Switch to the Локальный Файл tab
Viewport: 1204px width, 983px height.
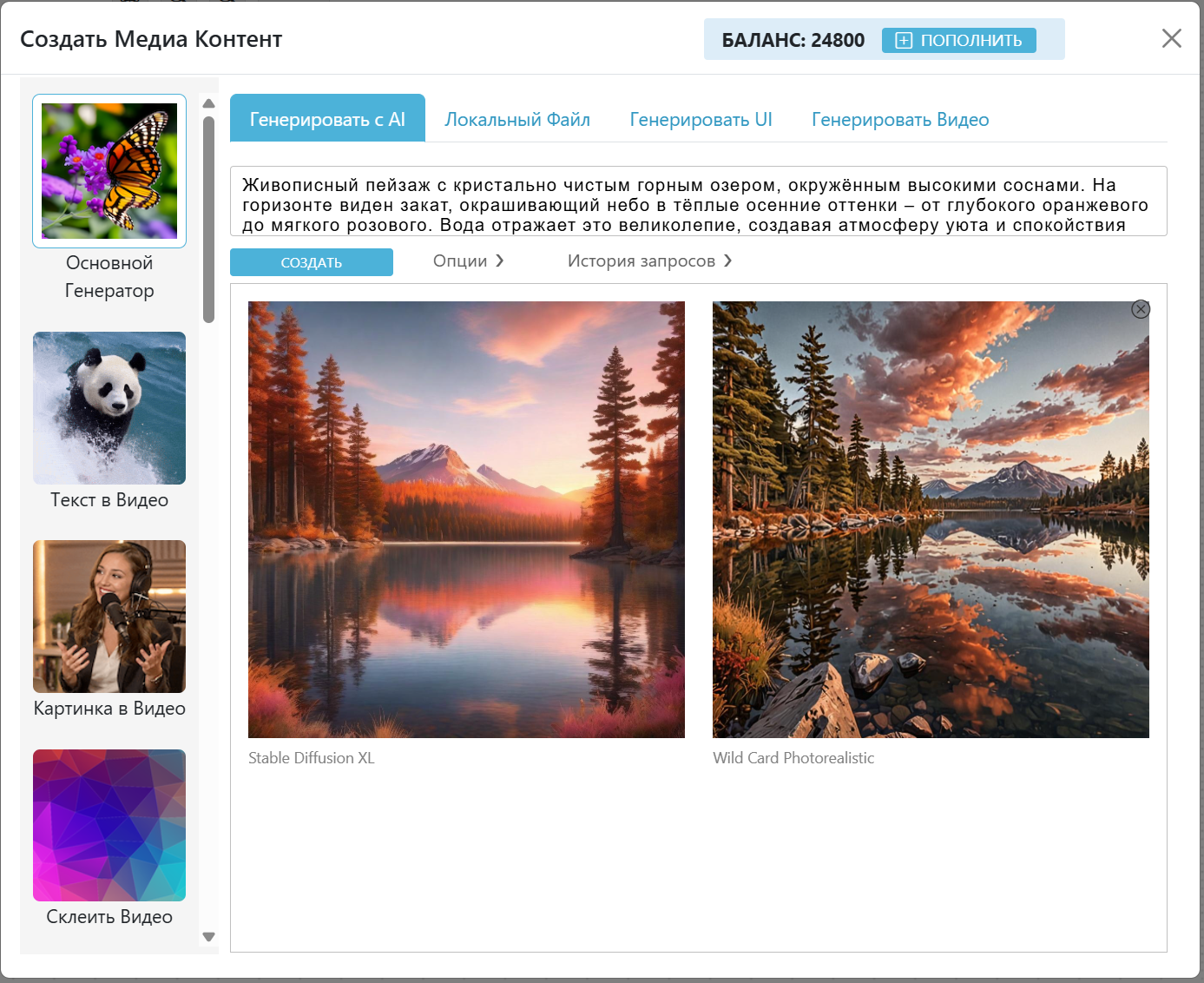pos(517,120)
